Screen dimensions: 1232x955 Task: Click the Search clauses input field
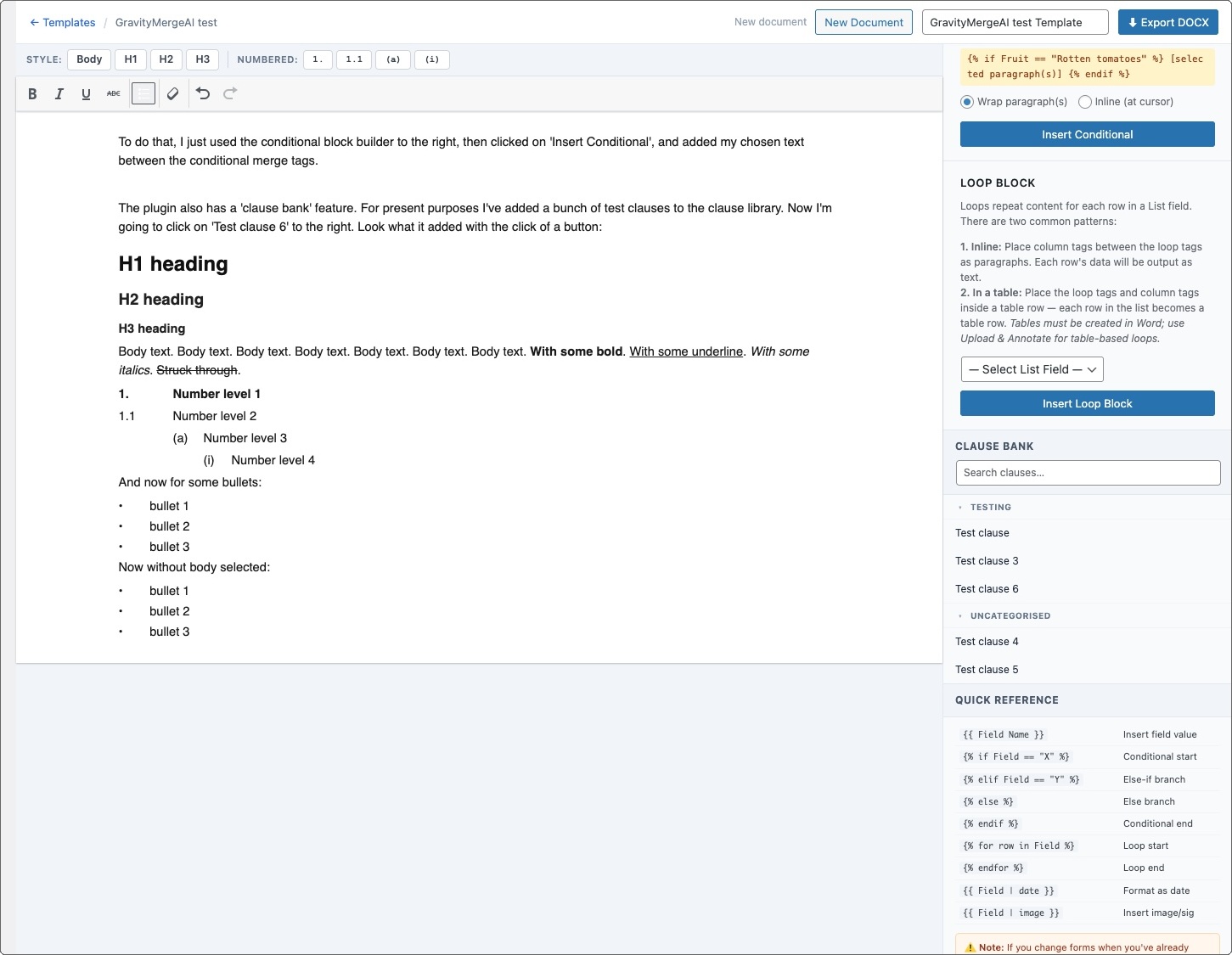click(1088, 473)
